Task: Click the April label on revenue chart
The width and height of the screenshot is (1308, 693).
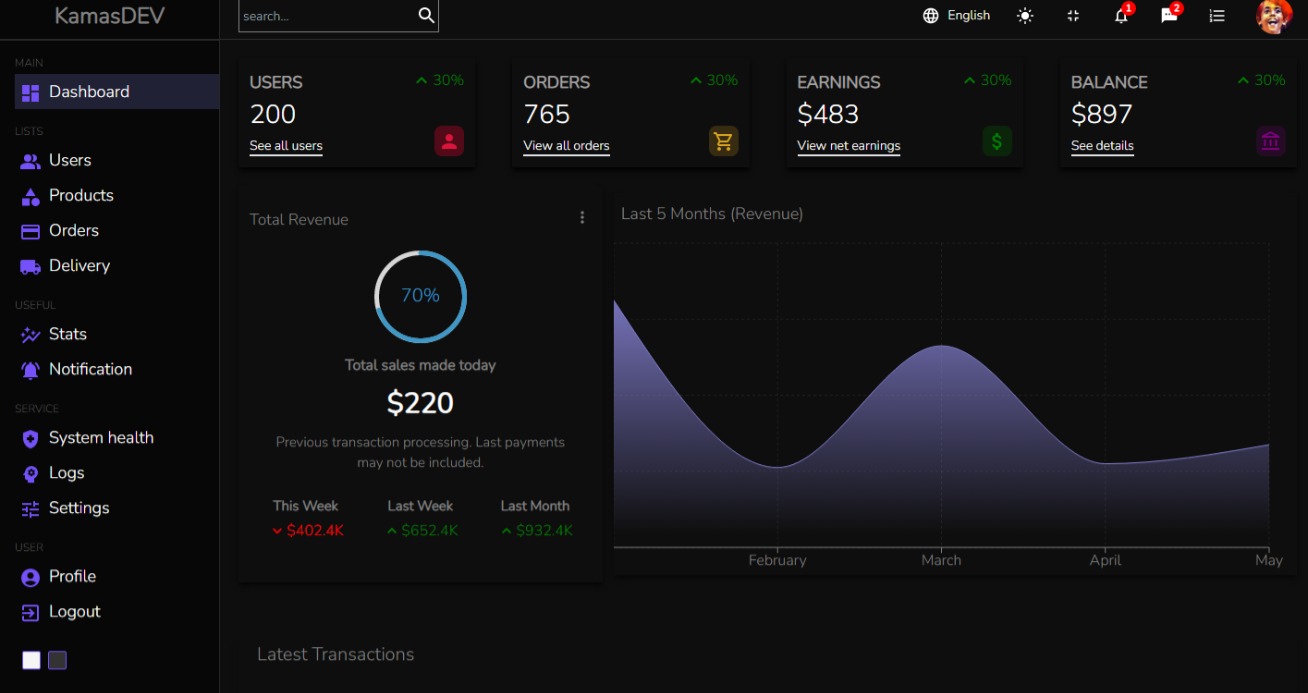Action: (1105, 561)
